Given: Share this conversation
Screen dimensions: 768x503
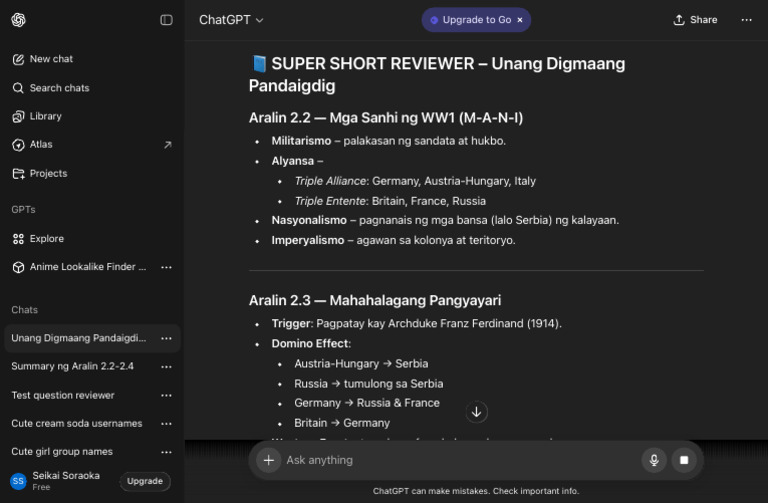Looking at the screenshot, I should (x=696, y=20).
